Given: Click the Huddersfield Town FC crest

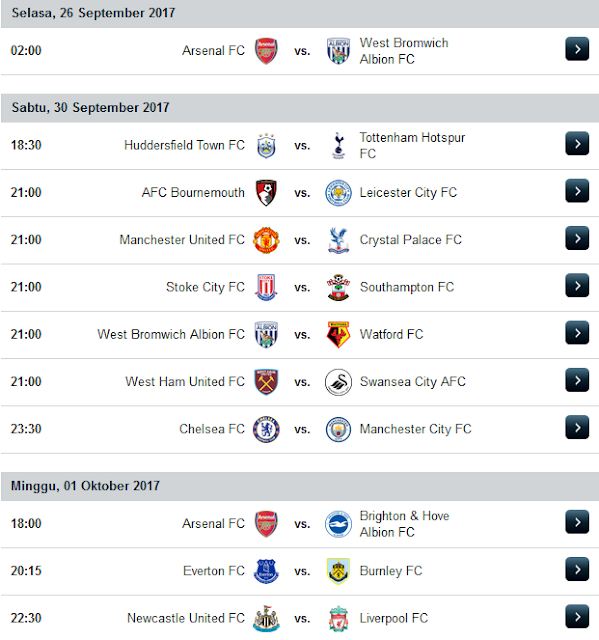Looking at the screenshot, I should coord(266,146).
